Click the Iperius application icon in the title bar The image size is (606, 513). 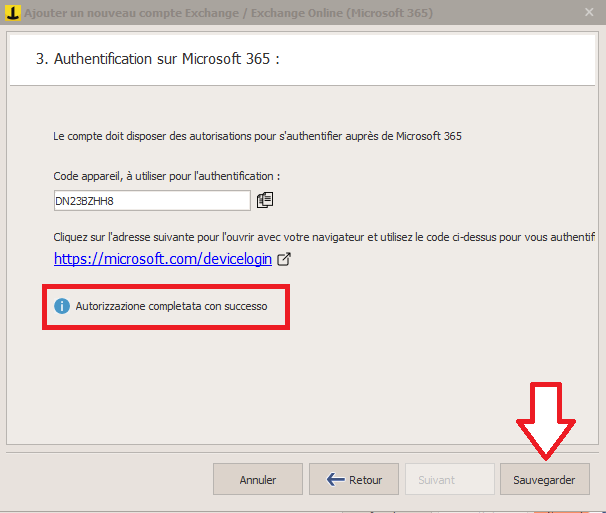point(12,13)
